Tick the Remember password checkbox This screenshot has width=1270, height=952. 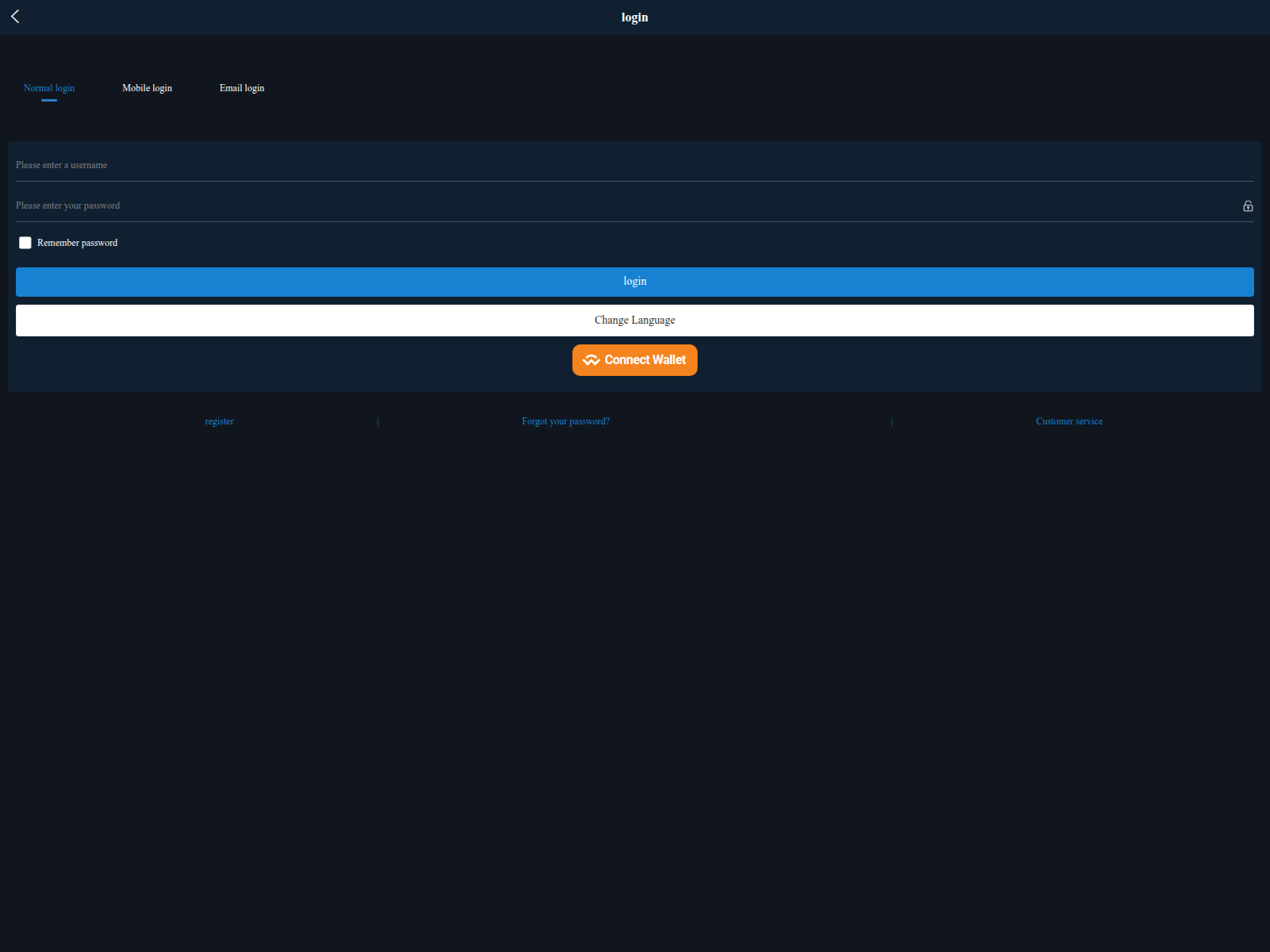tap(25, 243)
